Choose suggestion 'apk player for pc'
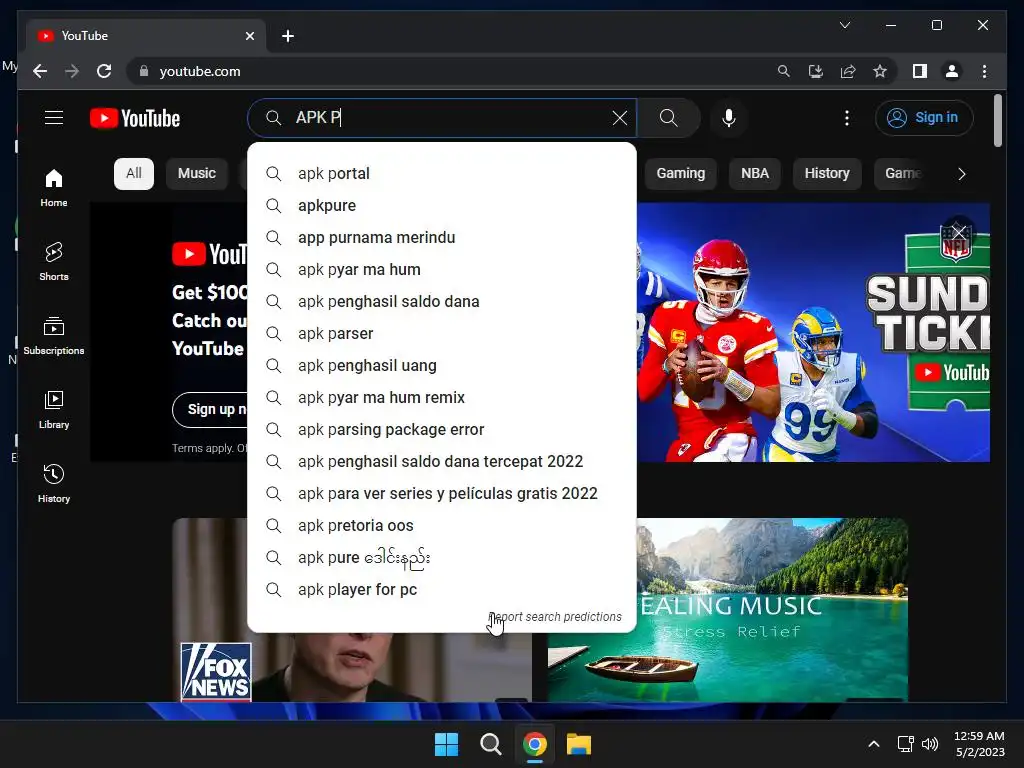The width and height of the screenshot is (1024, 768). [x=442, y=590]
